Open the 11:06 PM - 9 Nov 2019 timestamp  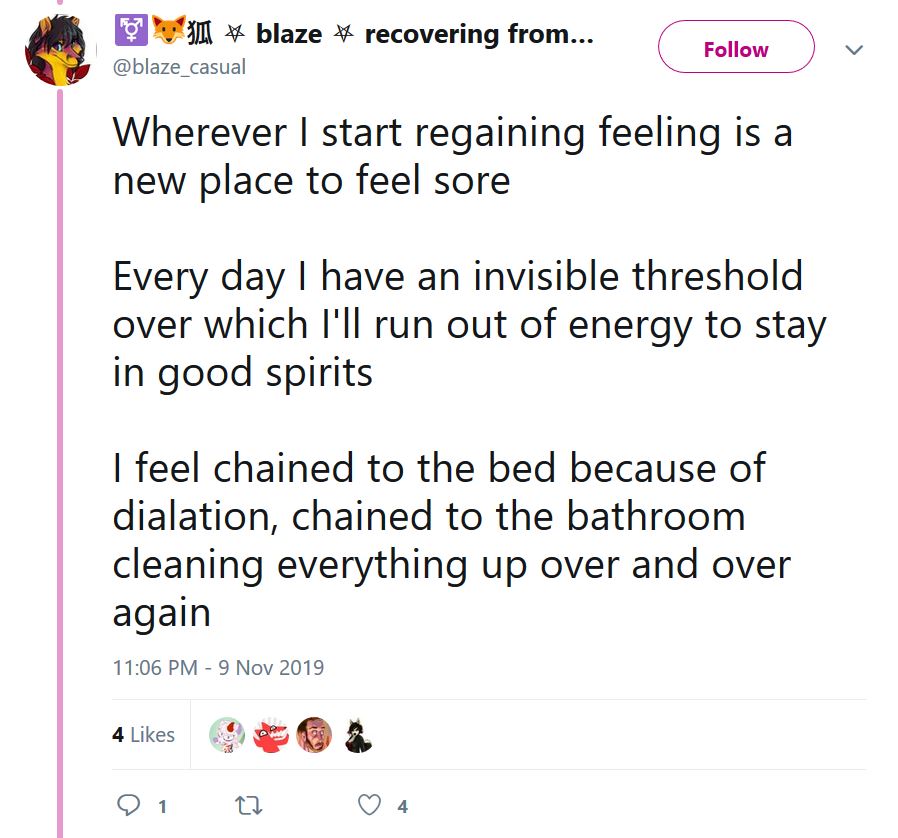[218, 667]
